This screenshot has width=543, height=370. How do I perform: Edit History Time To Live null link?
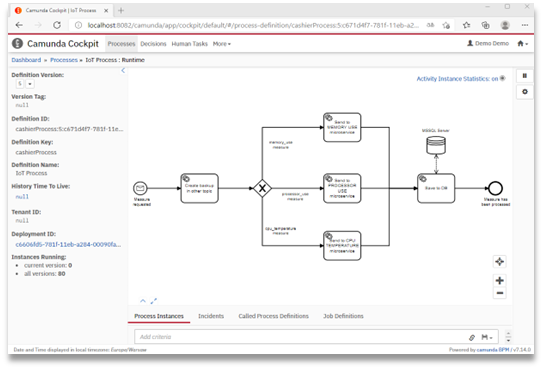click(x=22, y=196)
